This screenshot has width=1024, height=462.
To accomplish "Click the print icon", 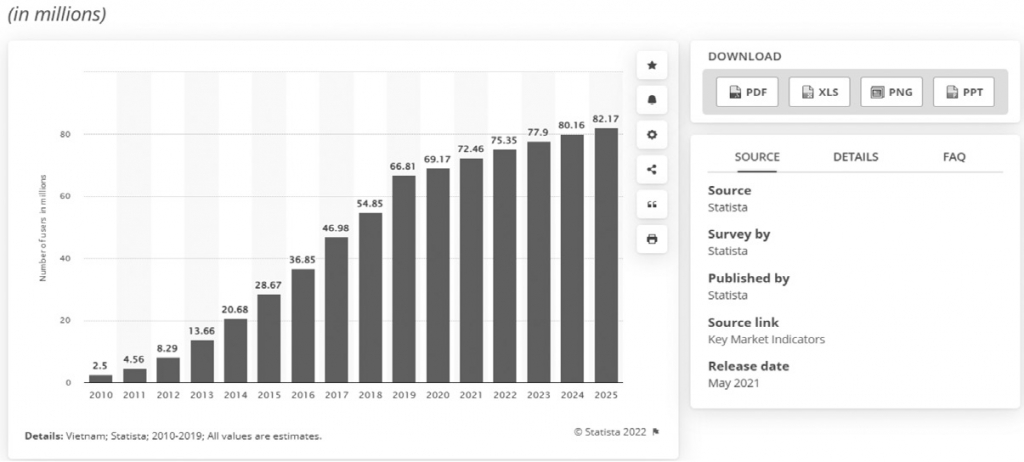I will pyautogui.click(x=652, y=239).
